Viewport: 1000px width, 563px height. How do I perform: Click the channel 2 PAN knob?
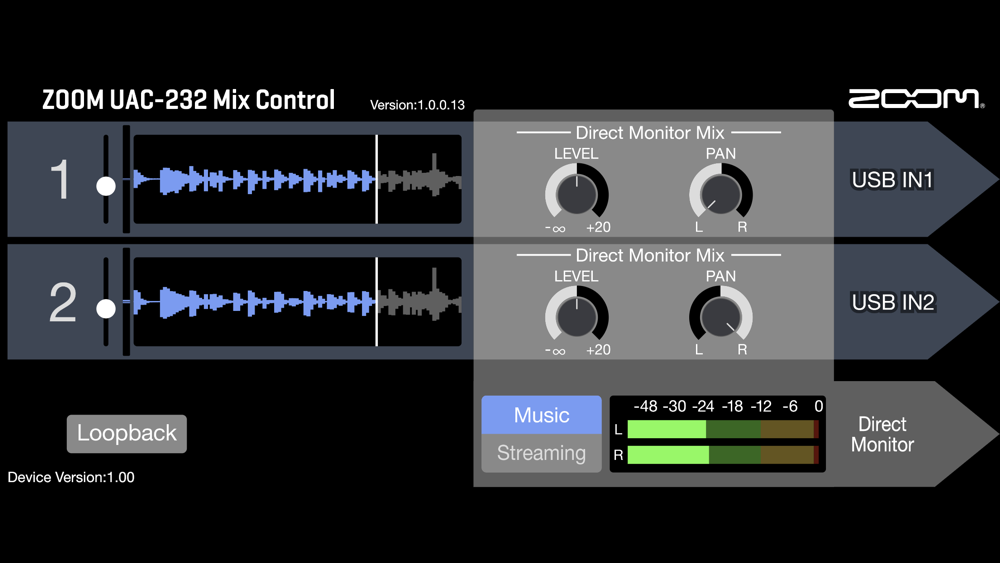(721, 316)
